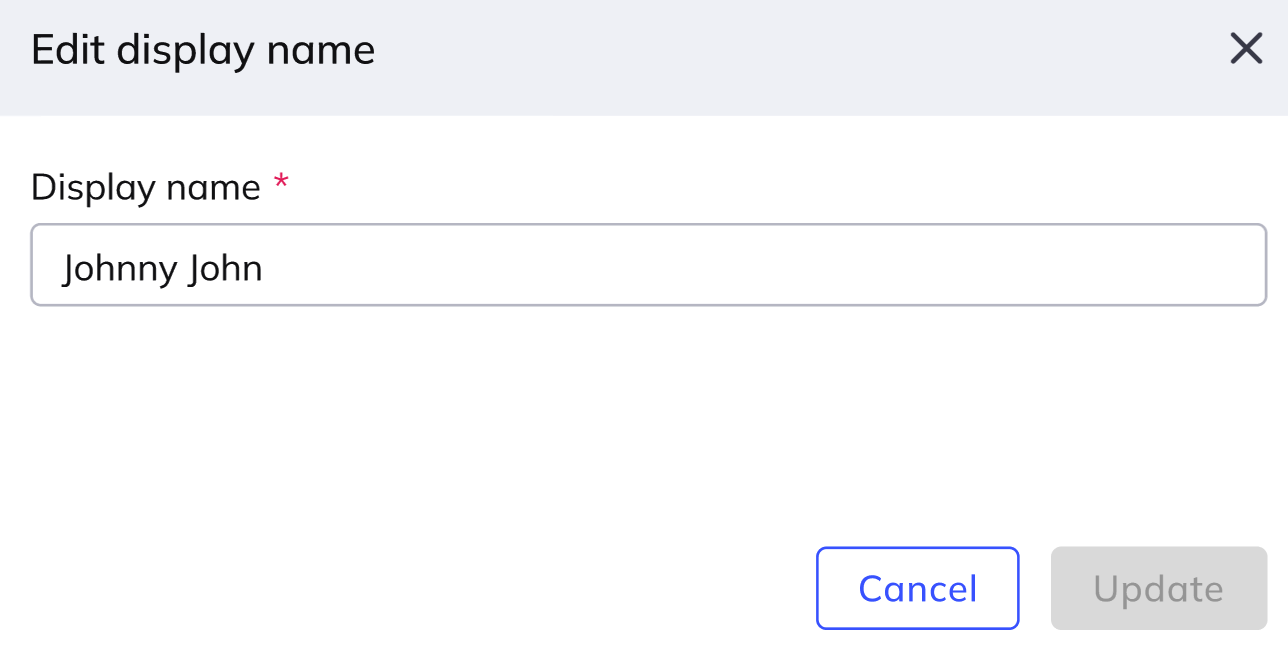Focus the Display name input field
This screenshot has width=1288, height=655.
tap(648, 265)
